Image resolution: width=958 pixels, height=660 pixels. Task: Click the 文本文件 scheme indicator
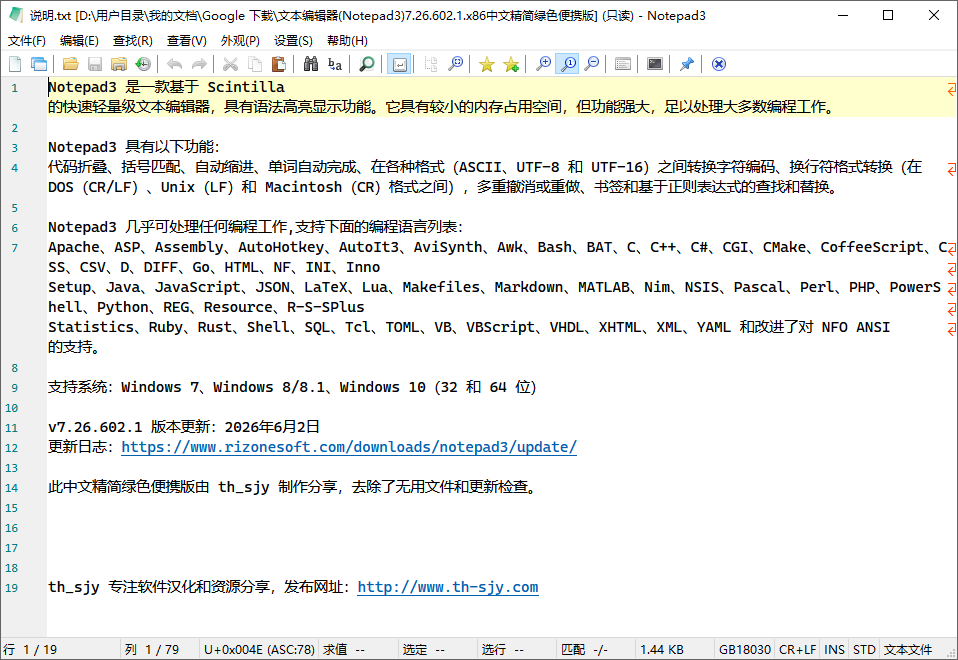coord(908,650)
